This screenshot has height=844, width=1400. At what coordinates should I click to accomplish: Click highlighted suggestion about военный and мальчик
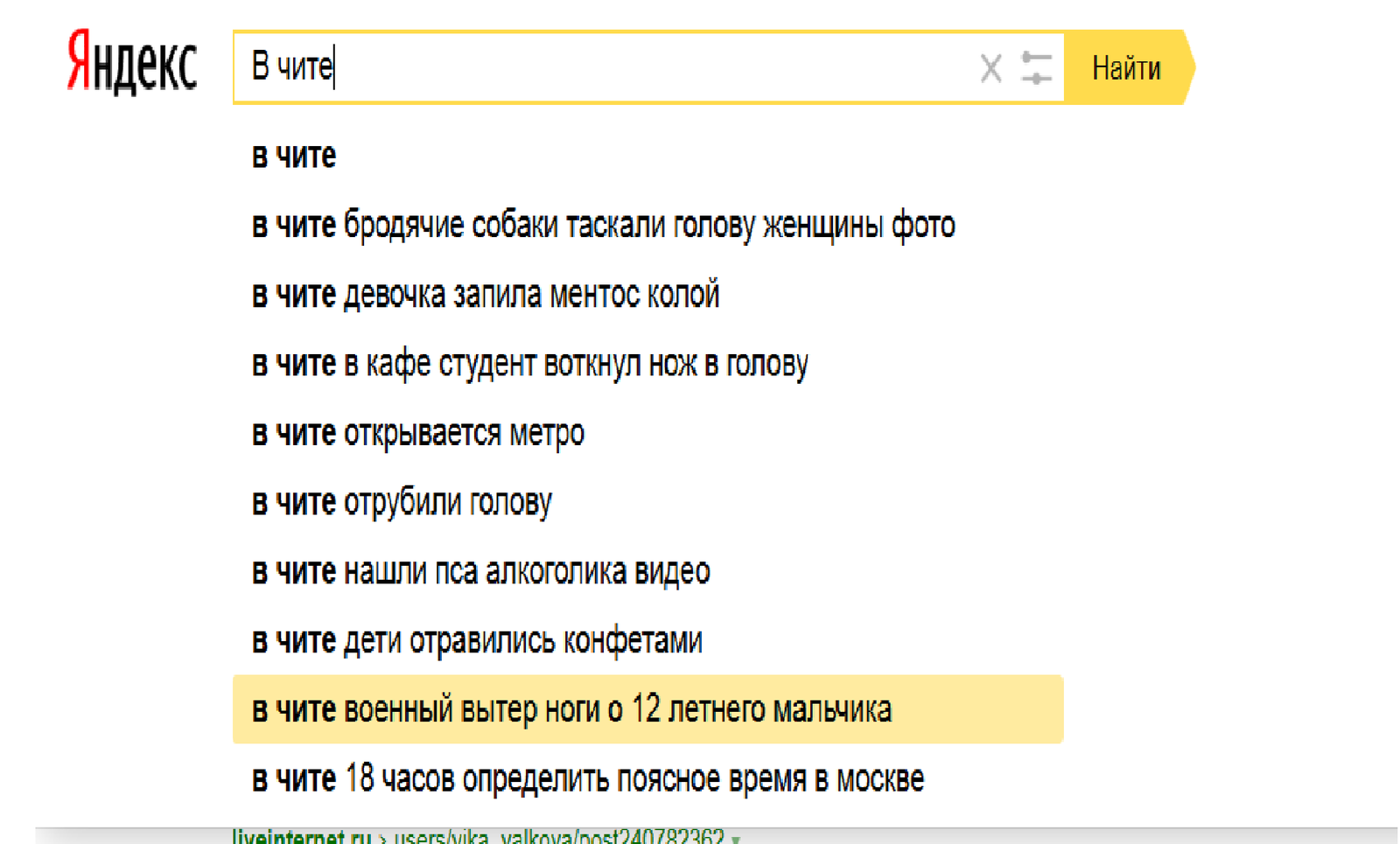tap(571, 709)
